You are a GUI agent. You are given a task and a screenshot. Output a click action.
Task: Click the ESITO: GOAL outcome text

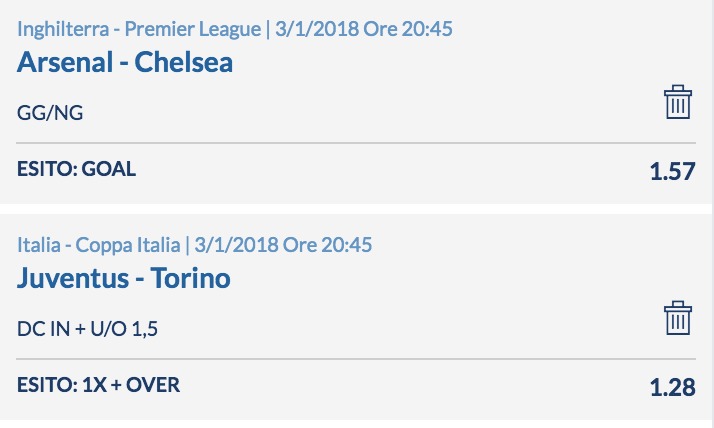pos(76,169)
